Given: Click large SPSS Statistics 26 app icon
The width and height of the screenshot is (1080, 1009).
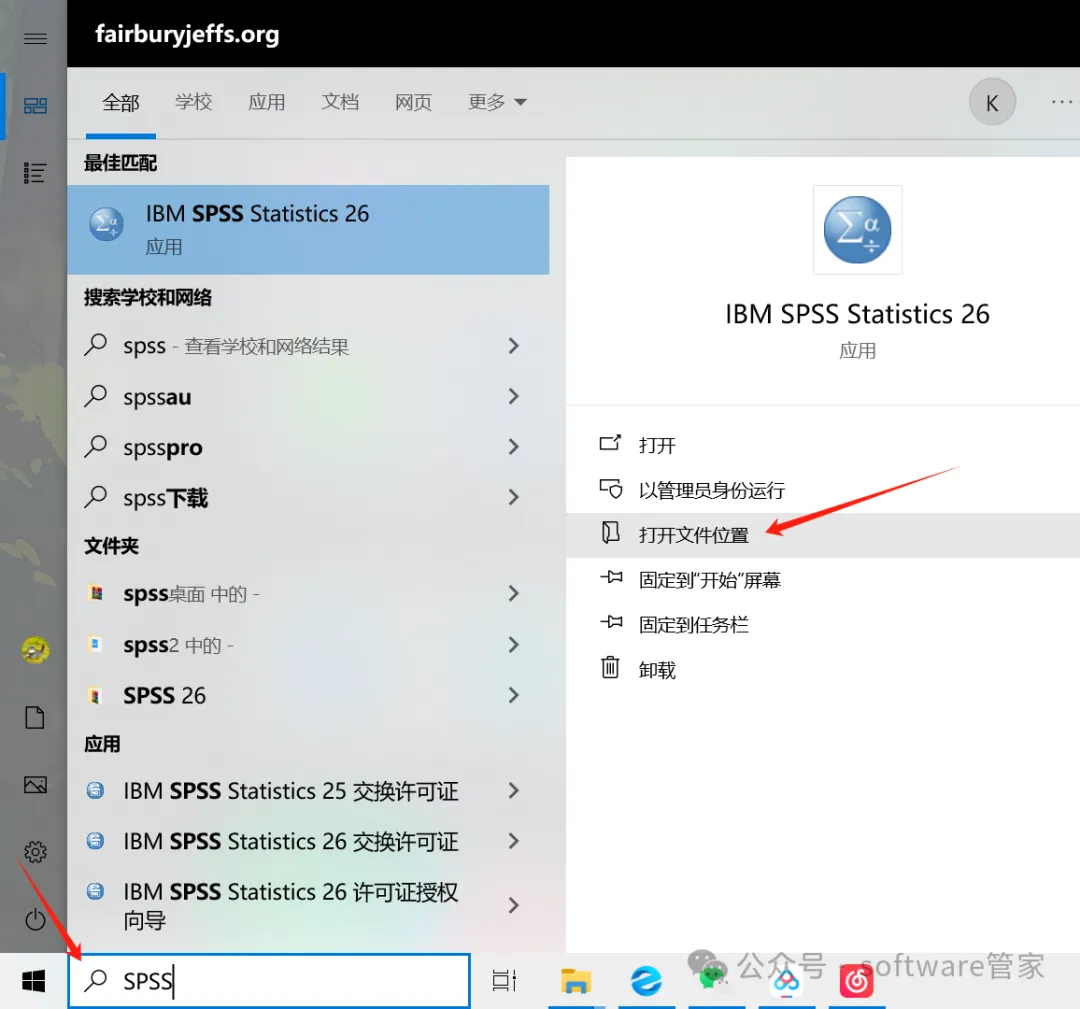Looking at the screenshot, I should point(857,230).
